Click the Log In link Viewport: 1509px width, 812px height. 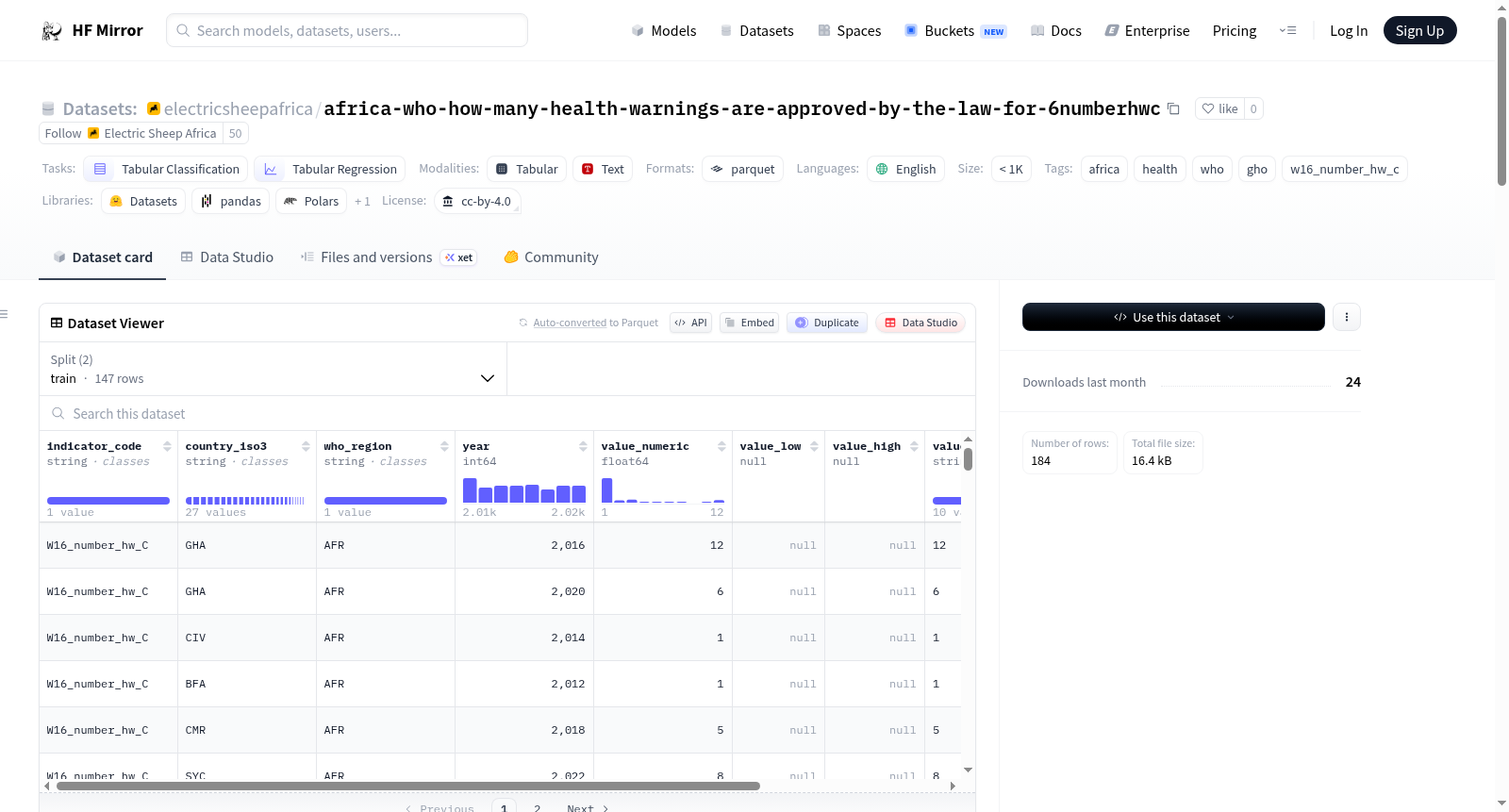pyautogui.click(x=1349, y=30)
